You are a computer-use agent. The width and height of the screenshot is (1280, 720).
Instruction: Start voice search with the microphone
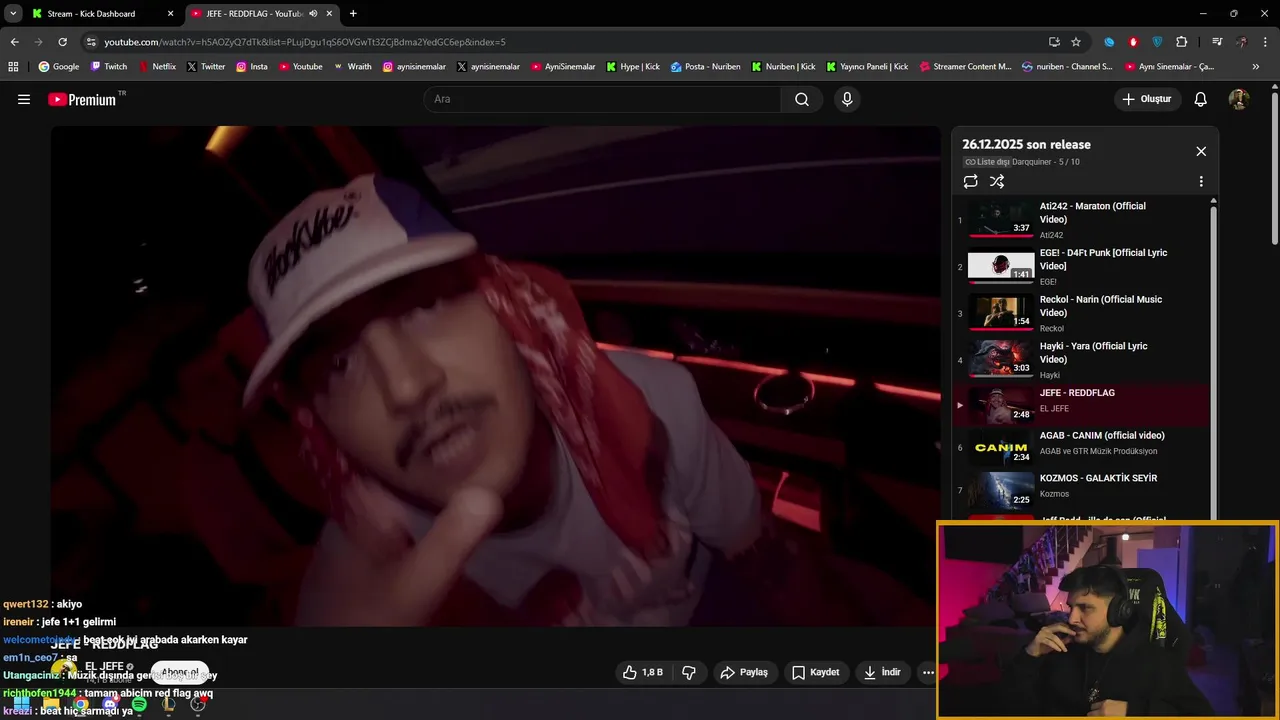click(x=847, y=99)
